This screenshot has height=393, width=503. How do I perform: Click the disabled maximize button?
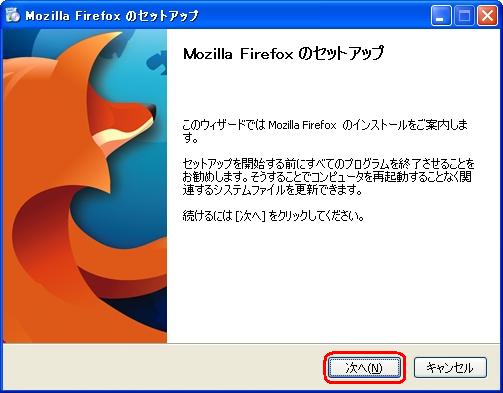point(464,16)
